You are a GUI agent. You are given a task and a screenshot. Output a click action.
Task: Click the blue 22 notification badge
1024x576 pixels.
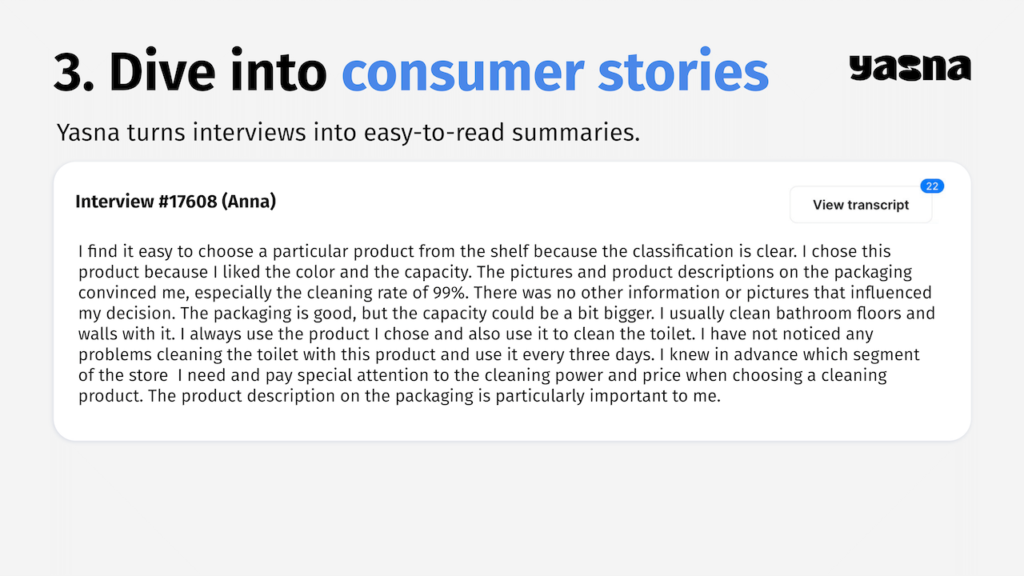(x=932, y=186)
